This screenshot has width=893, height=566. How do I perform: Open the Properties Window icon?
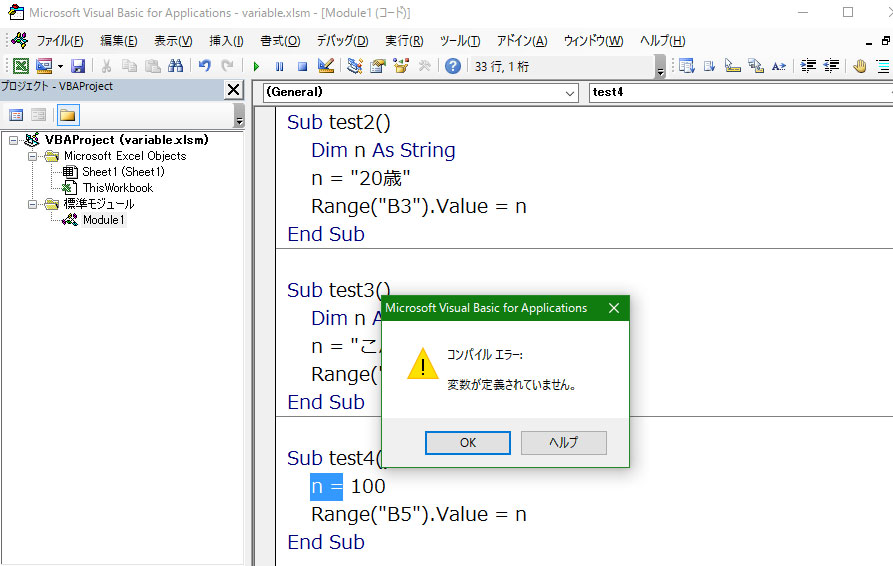(378, 66)
